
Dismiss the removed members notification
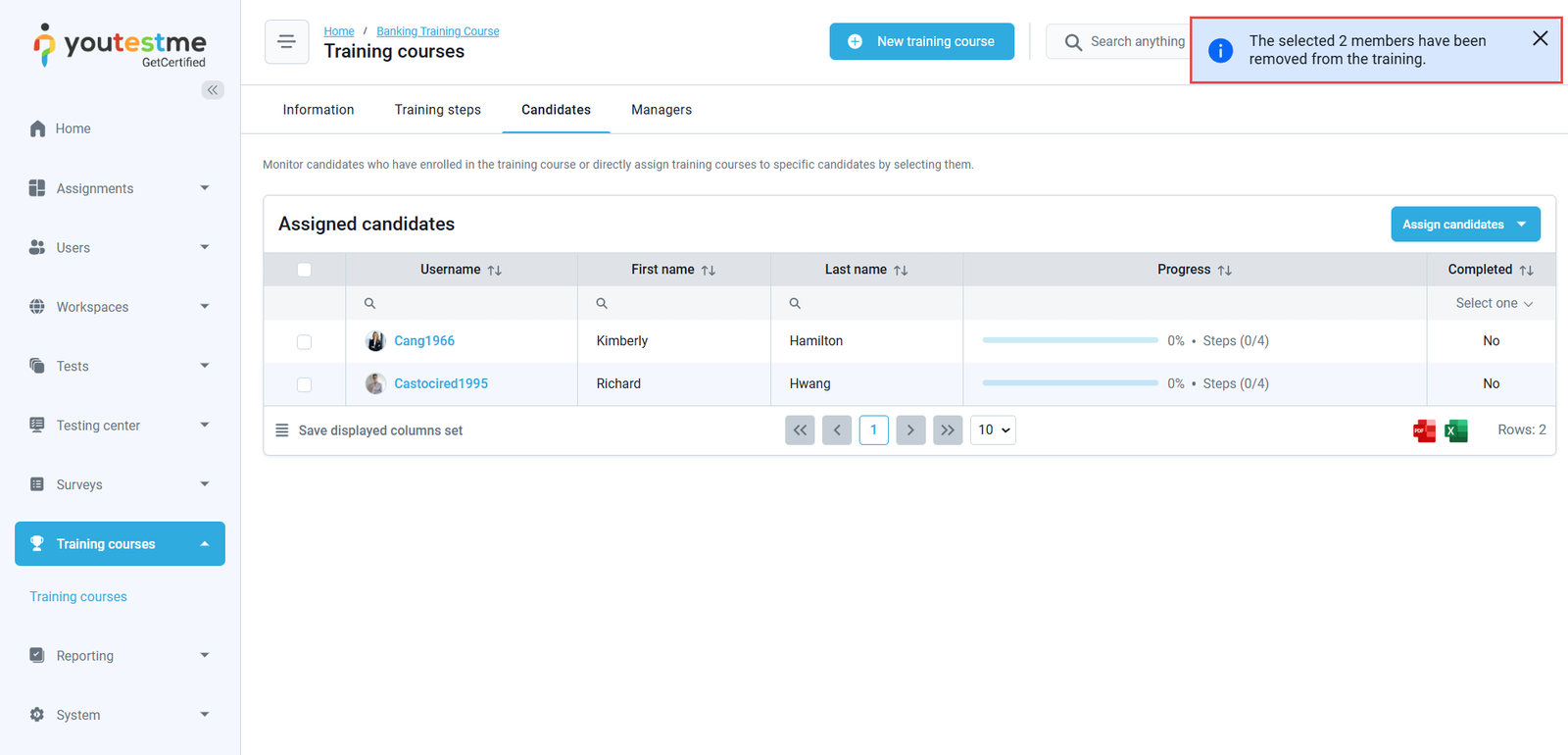point(1540,38)
